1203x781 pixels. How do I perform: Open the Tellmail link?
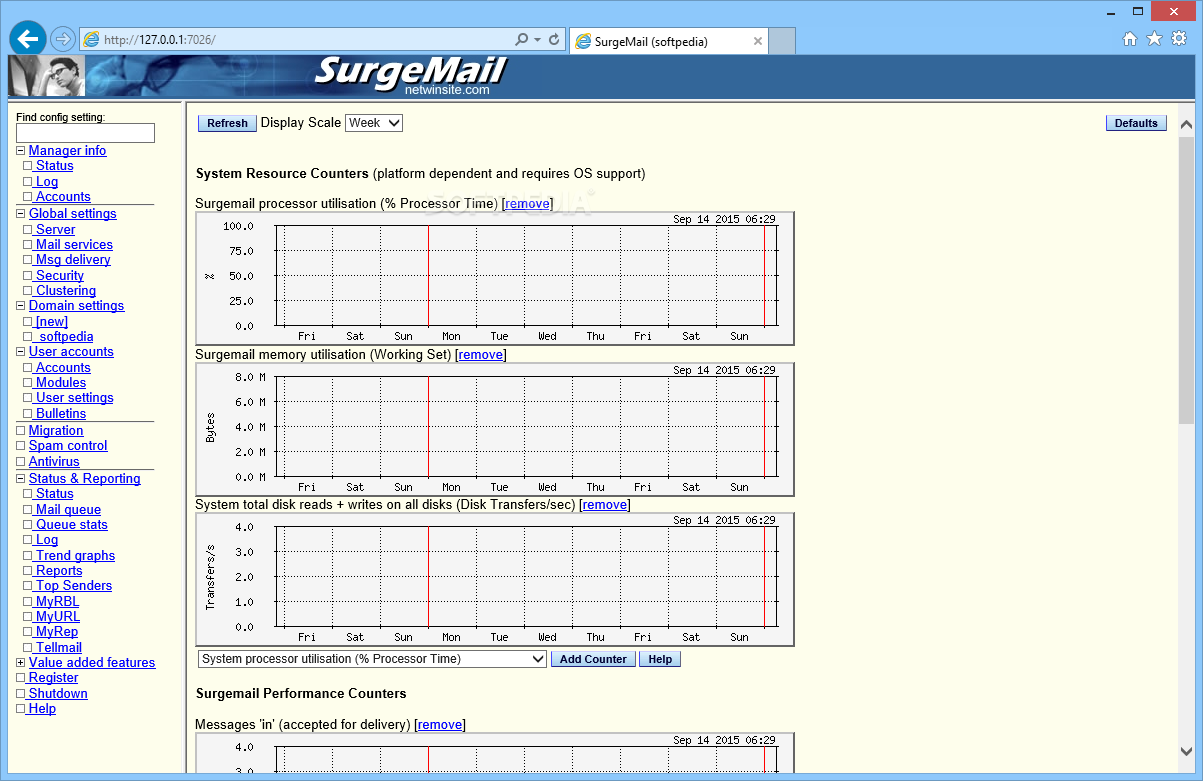click(x=59, y=648)
